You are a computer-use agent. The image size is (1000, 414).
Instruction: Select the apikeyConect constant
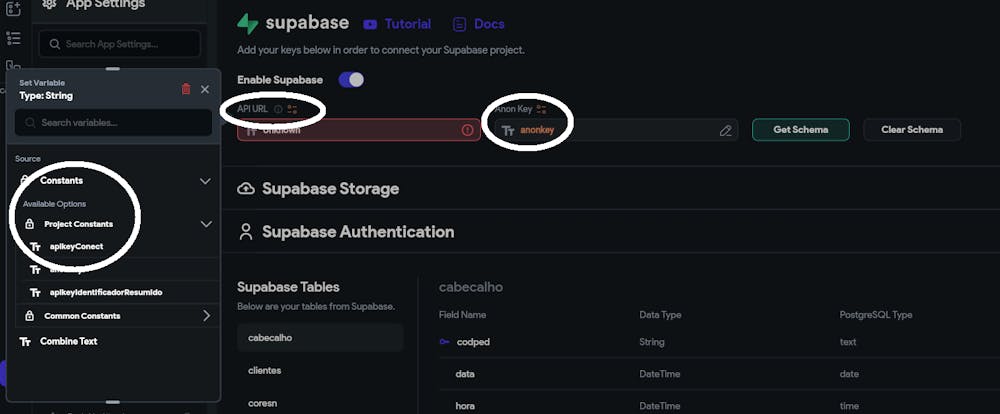76,246
